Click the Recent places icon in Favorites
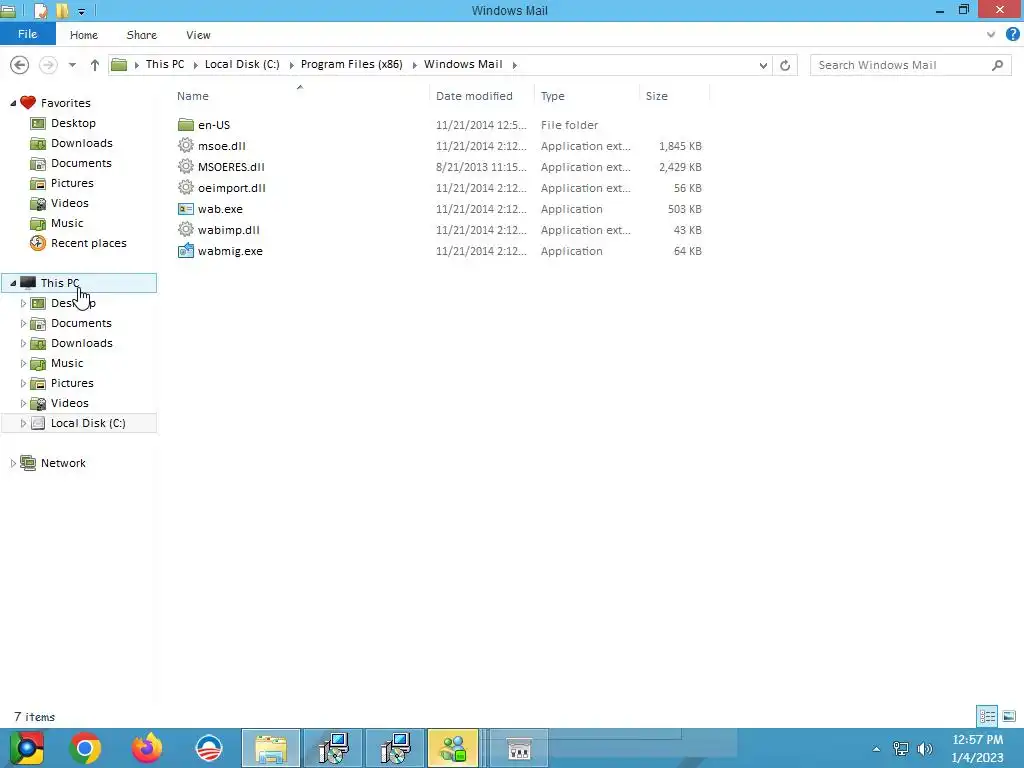Image resolution: width=1024 pixels, height=768 pixels. [38, 243]
